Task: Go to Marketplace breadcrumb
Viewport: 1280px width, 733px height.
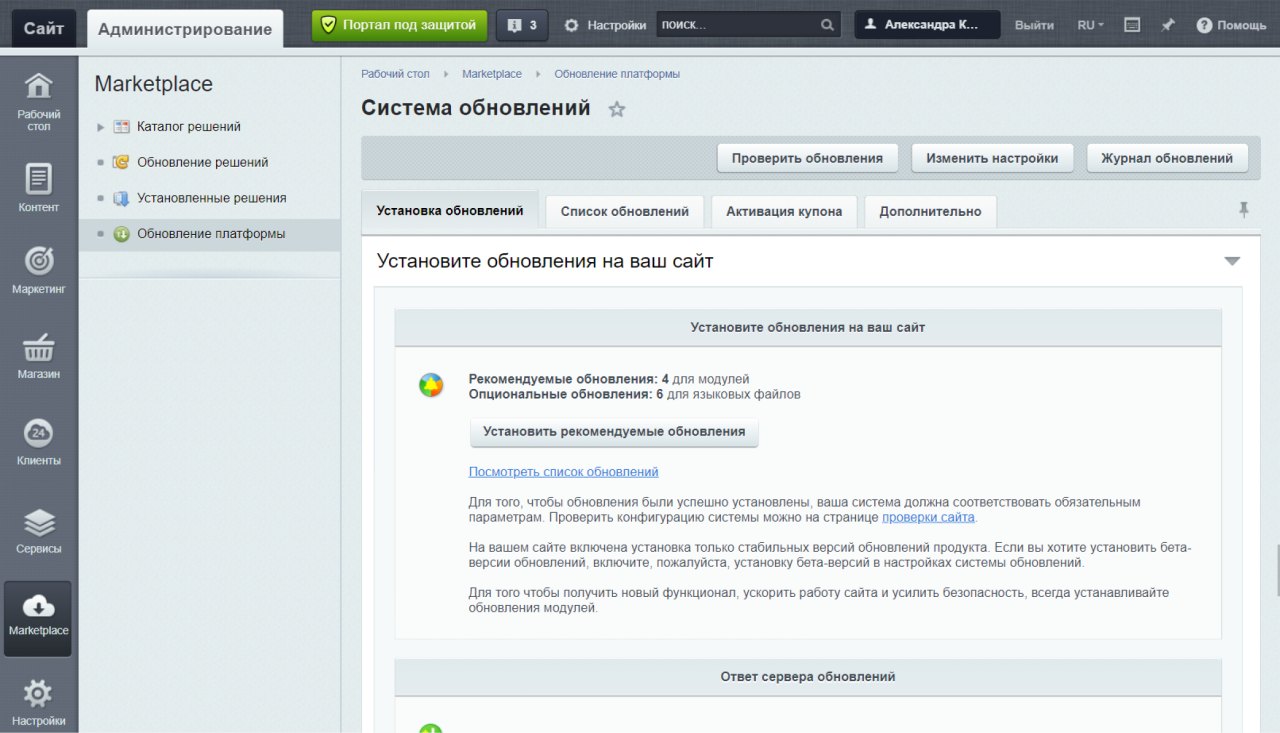Action: coord(492,74)
